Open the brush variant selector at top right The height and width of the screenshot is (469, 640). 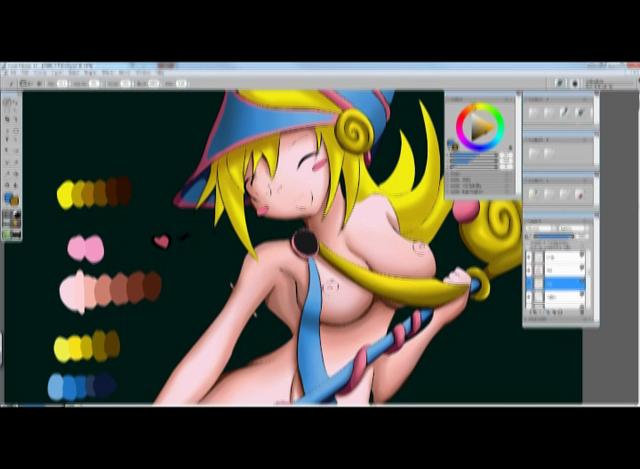tap(575, 83)
